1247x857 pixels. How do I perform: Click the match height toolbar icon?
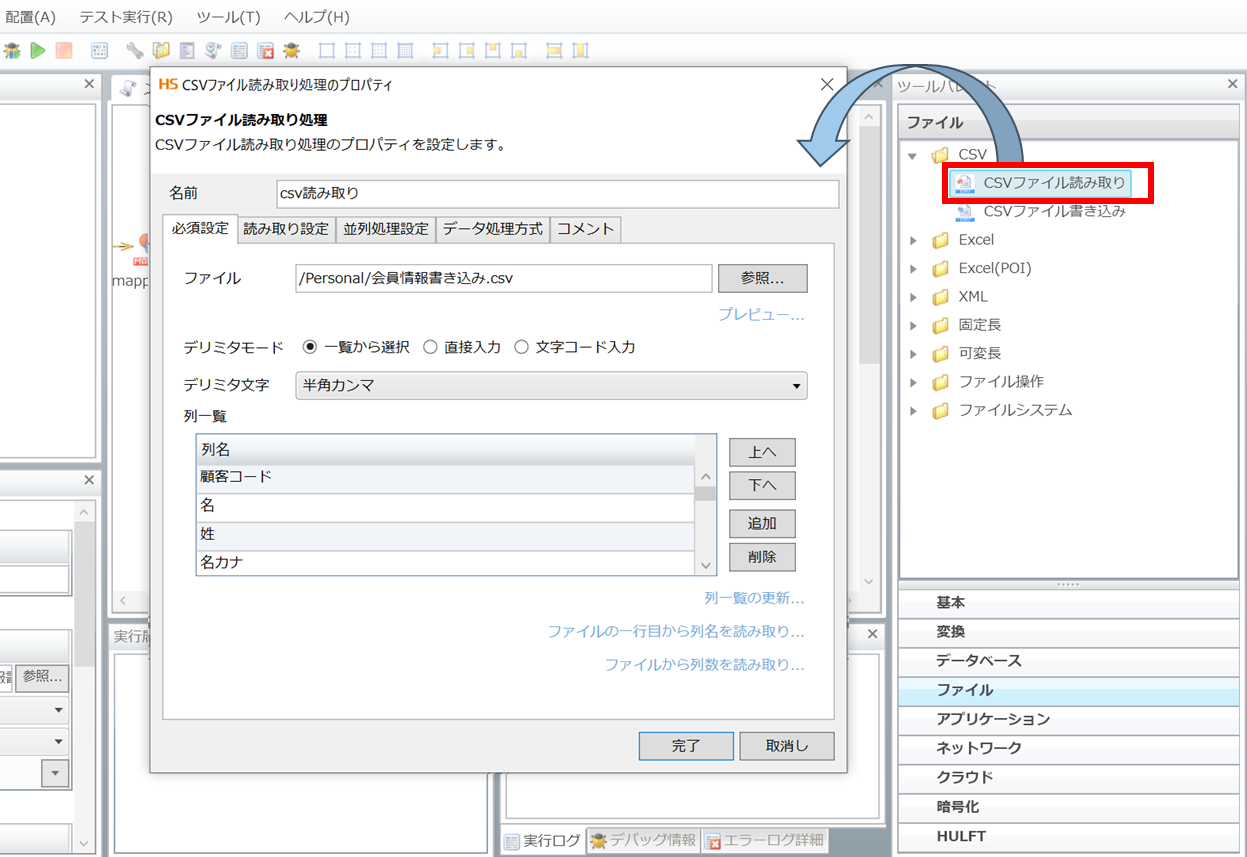581,50
